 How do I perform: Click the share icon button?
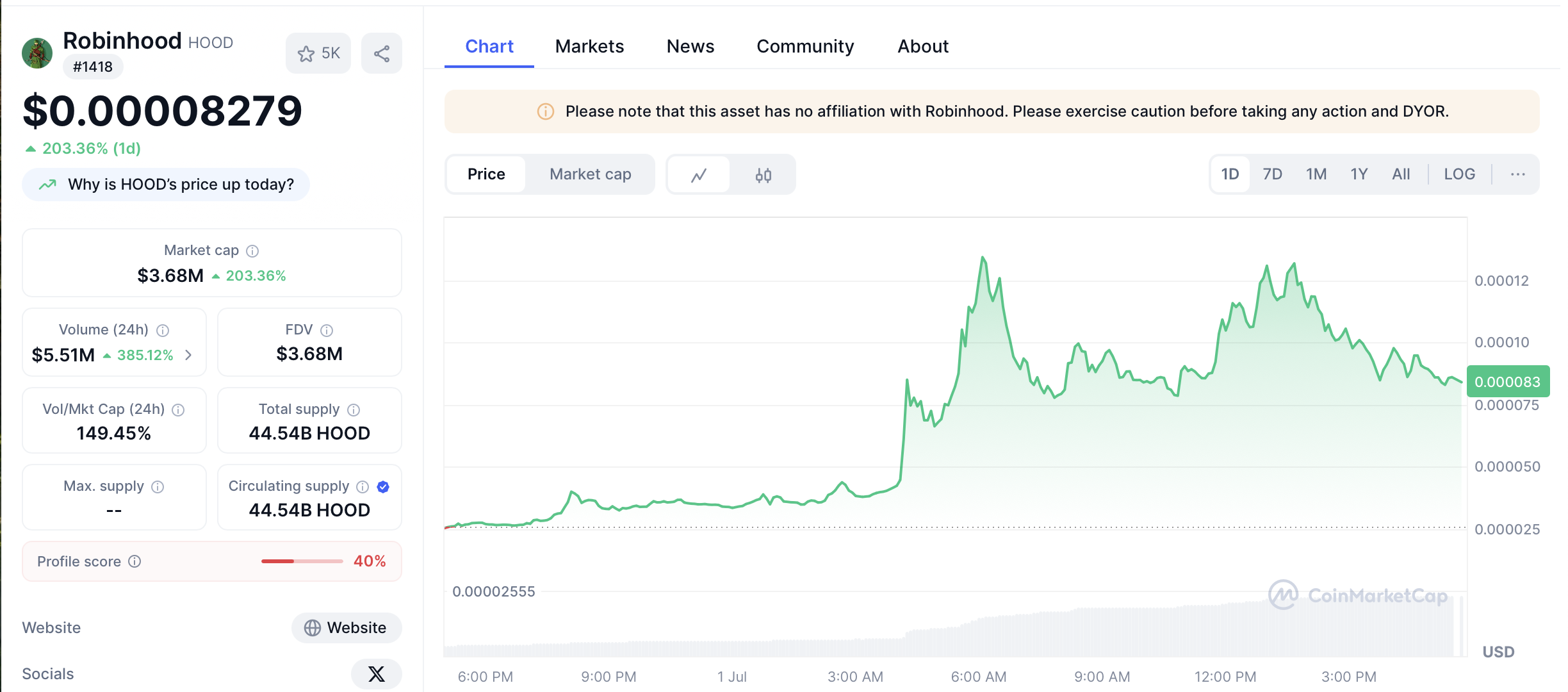382,54
